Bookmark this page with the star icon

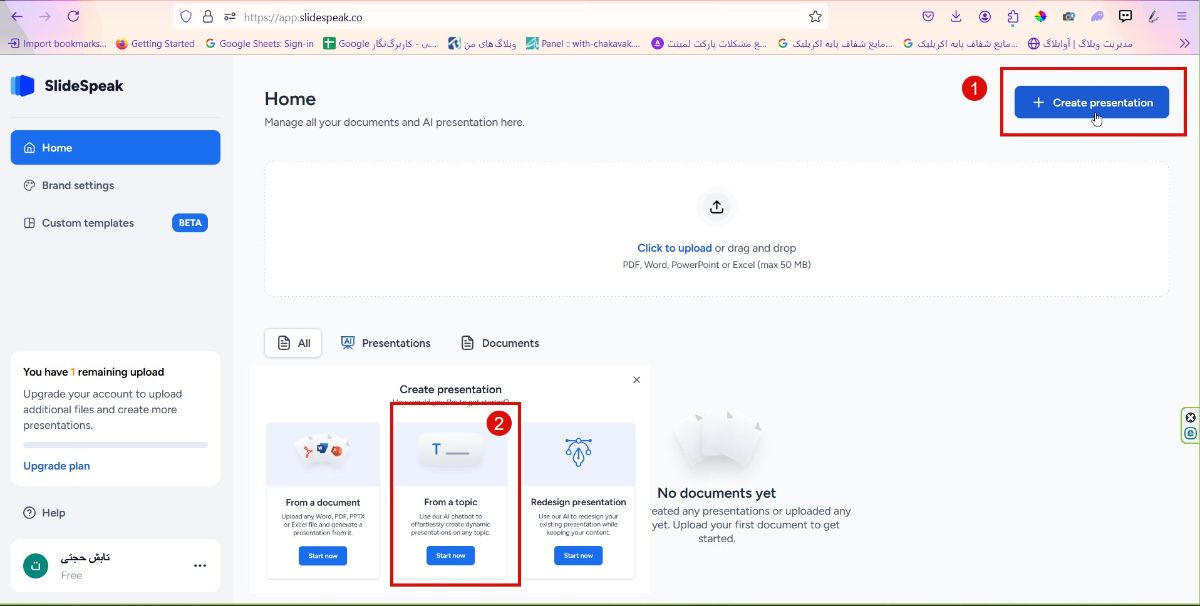815,16
